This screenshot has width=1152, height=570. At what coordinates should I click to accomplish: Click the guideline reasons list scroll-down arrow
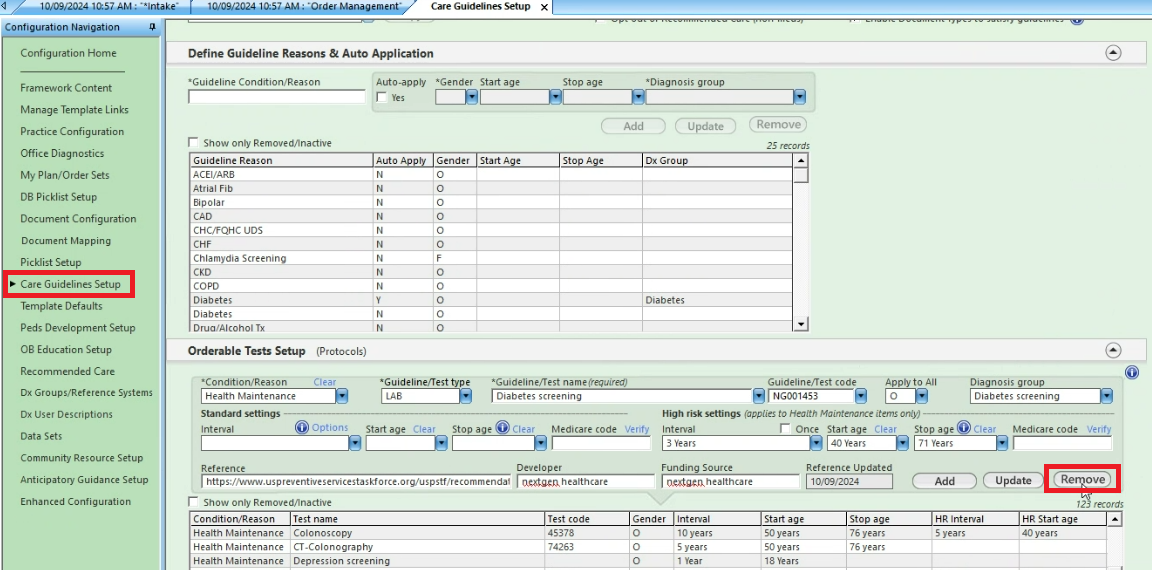point(801,324)
